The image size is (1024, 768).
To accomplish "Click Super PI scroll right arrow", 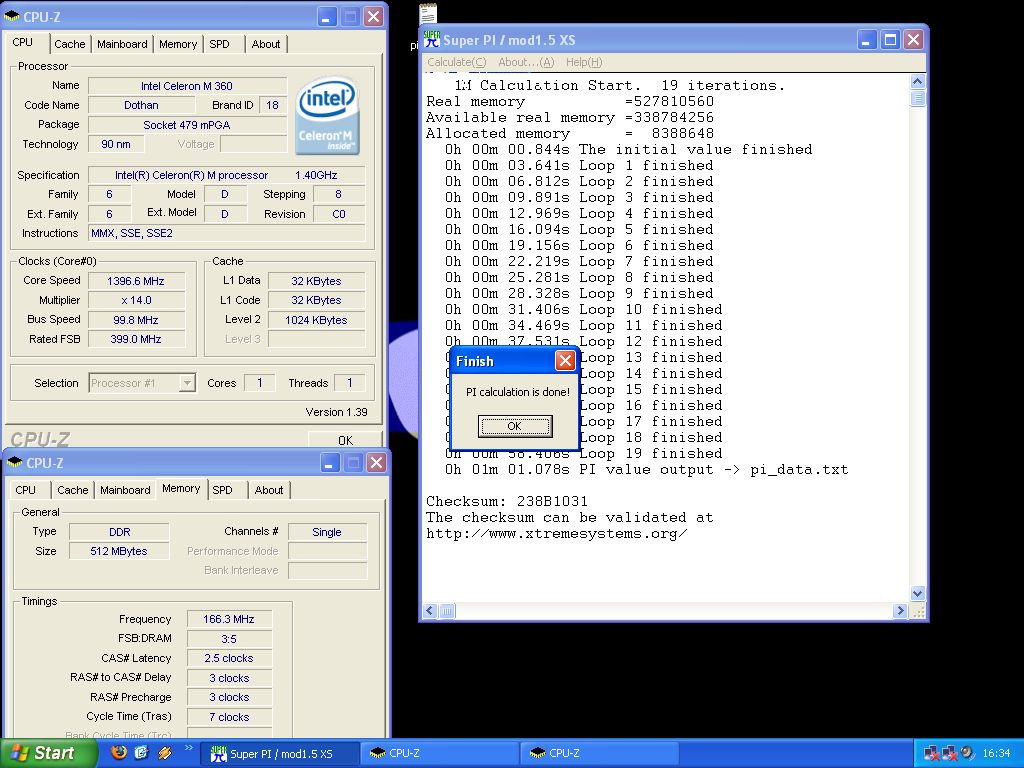I will tap(901, 611).
